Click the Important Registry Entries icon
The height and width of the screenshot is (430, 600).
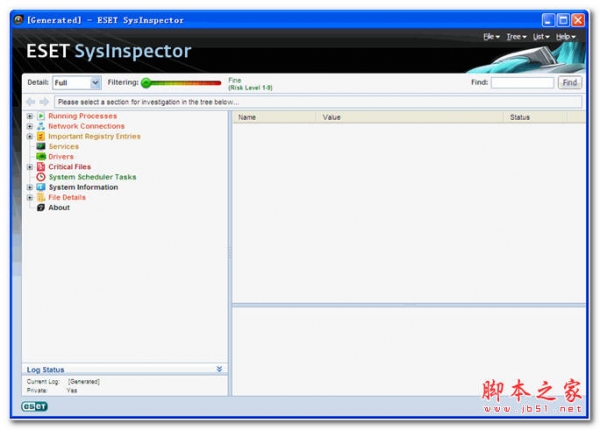click(41, 136)
